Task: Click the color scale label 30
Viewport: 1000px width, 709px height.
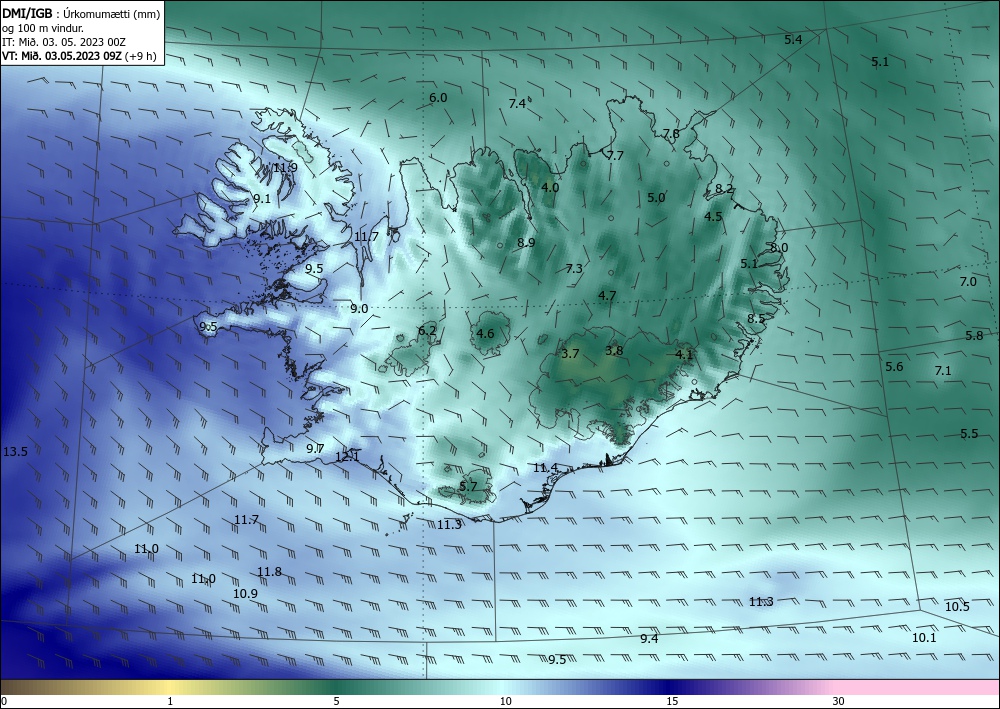Action: click(839, 701)
